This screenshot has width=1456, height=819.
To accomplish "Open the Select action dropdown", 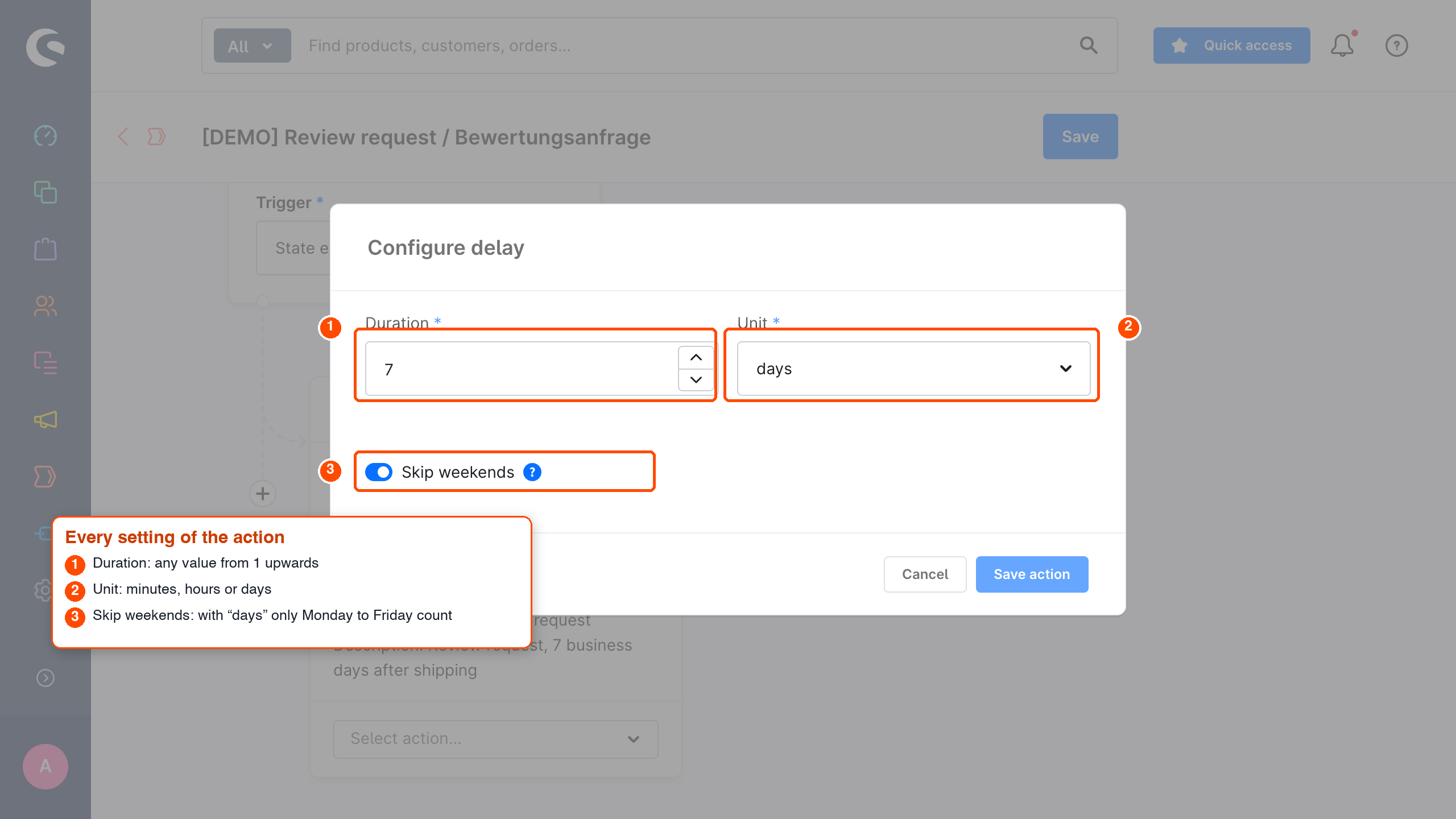I will [495, 739].
